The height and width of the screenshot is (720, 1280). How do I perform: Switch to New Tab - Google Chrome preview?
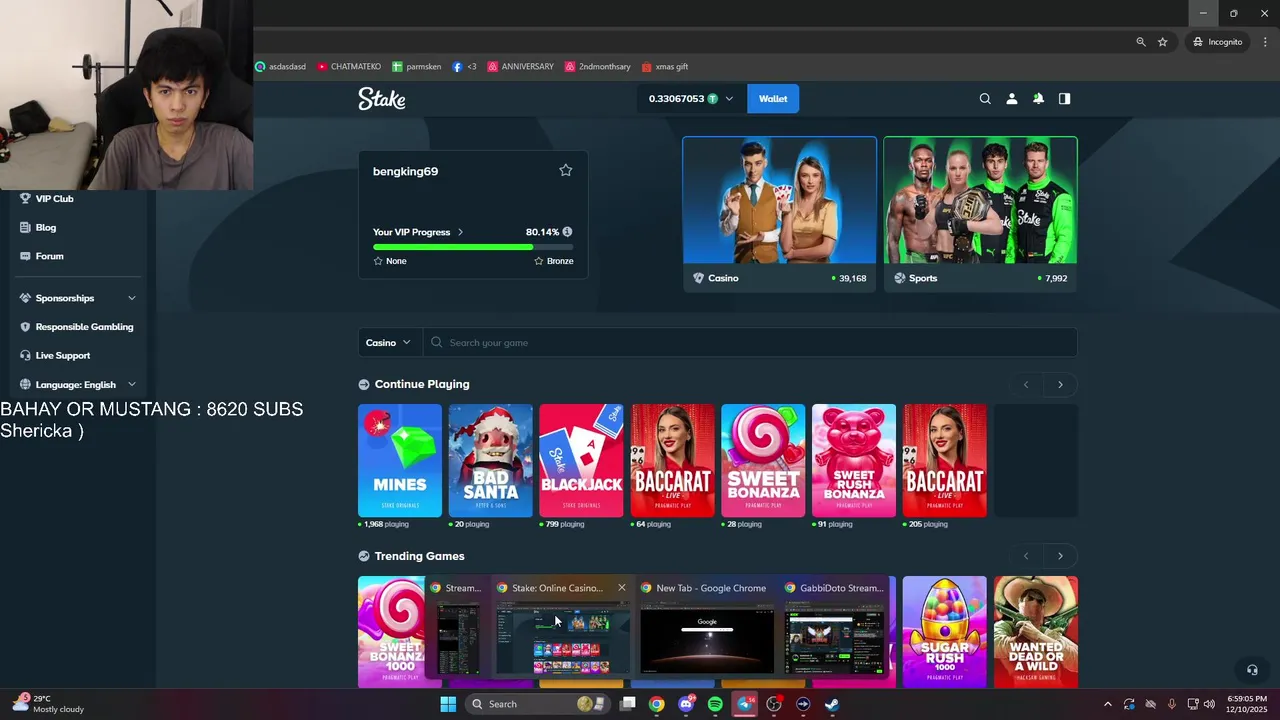pos(707,628)
